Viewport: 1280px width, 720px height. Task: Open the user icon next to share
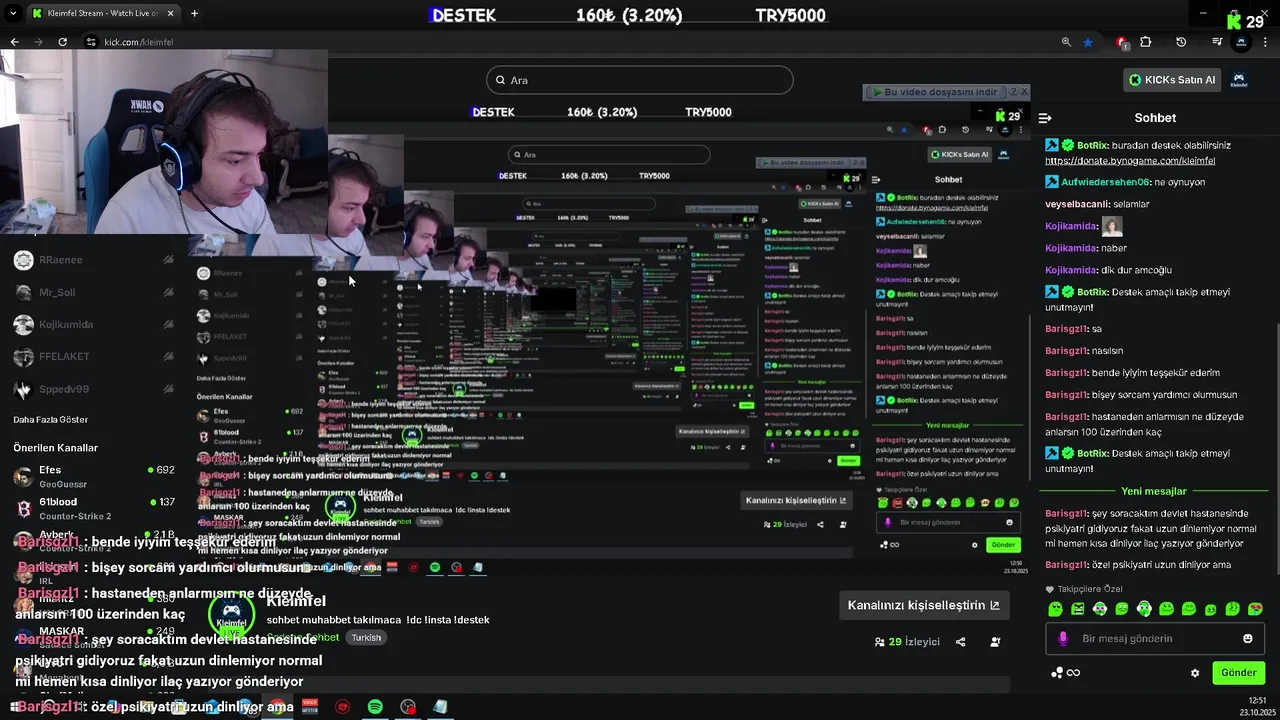click(x=995, y=642)
